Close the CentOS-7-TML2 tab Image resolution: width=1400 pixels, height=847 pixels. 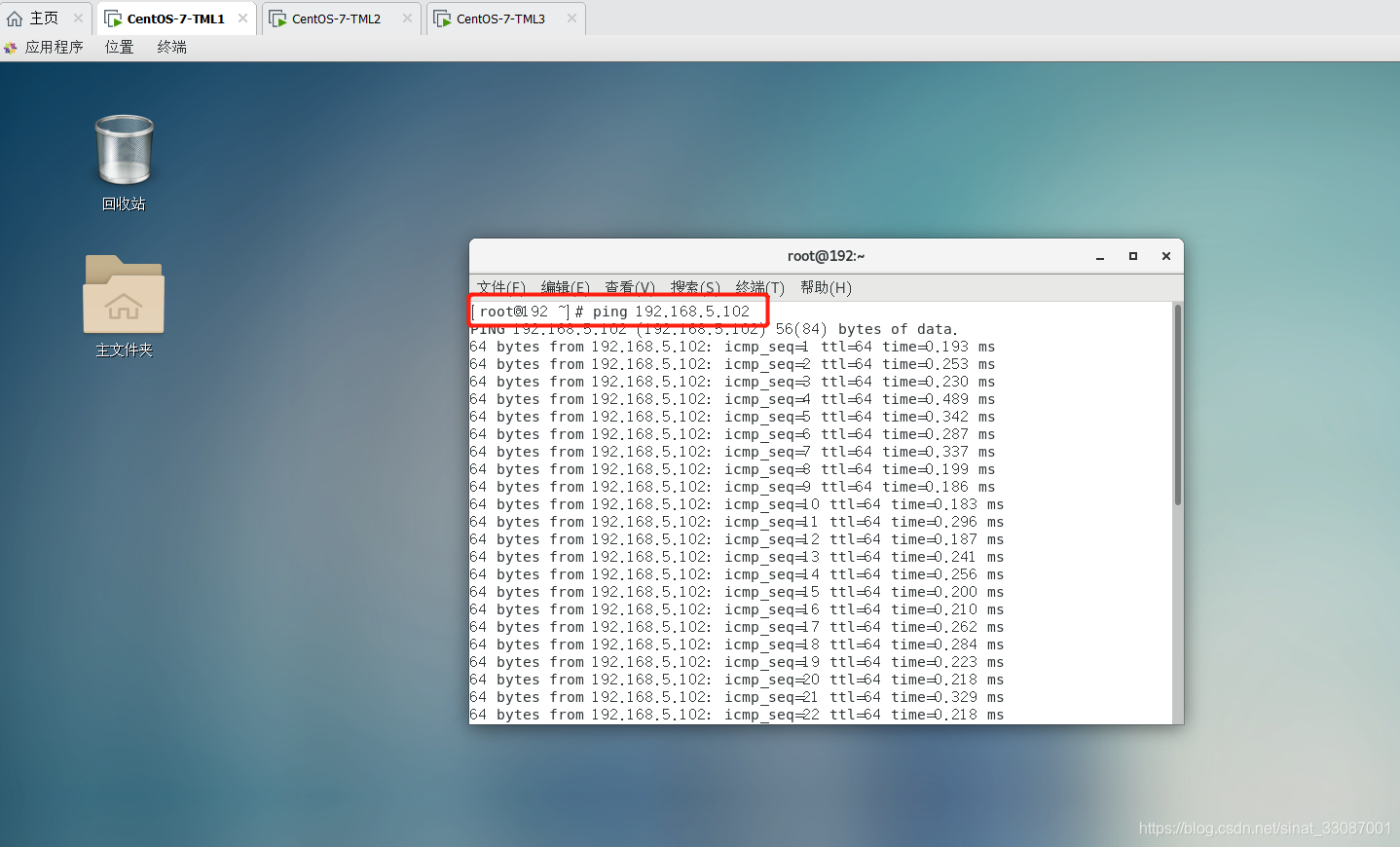(407, 18)
